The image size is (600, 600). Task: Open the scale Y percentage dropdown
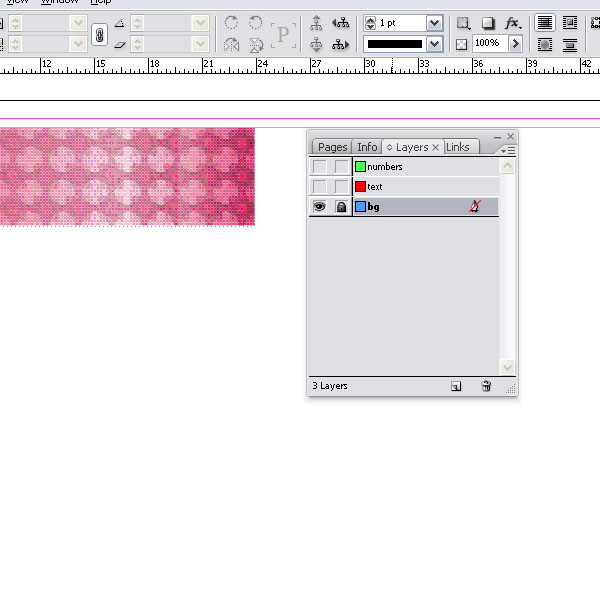78,44
